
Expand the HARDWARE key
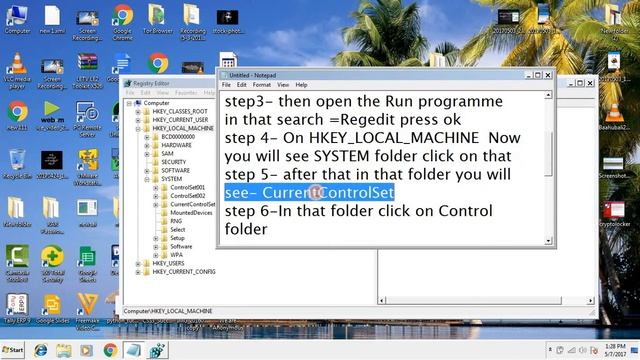(147, 145)
